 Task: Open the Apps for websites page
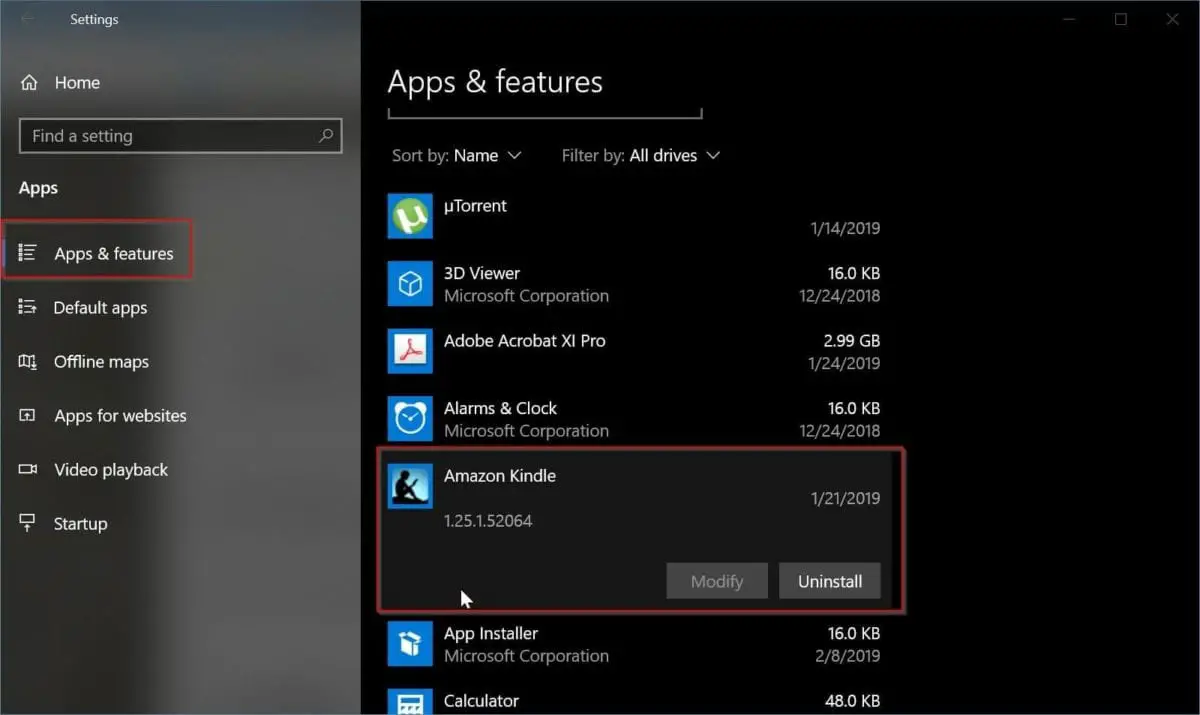tap(120, 415)
